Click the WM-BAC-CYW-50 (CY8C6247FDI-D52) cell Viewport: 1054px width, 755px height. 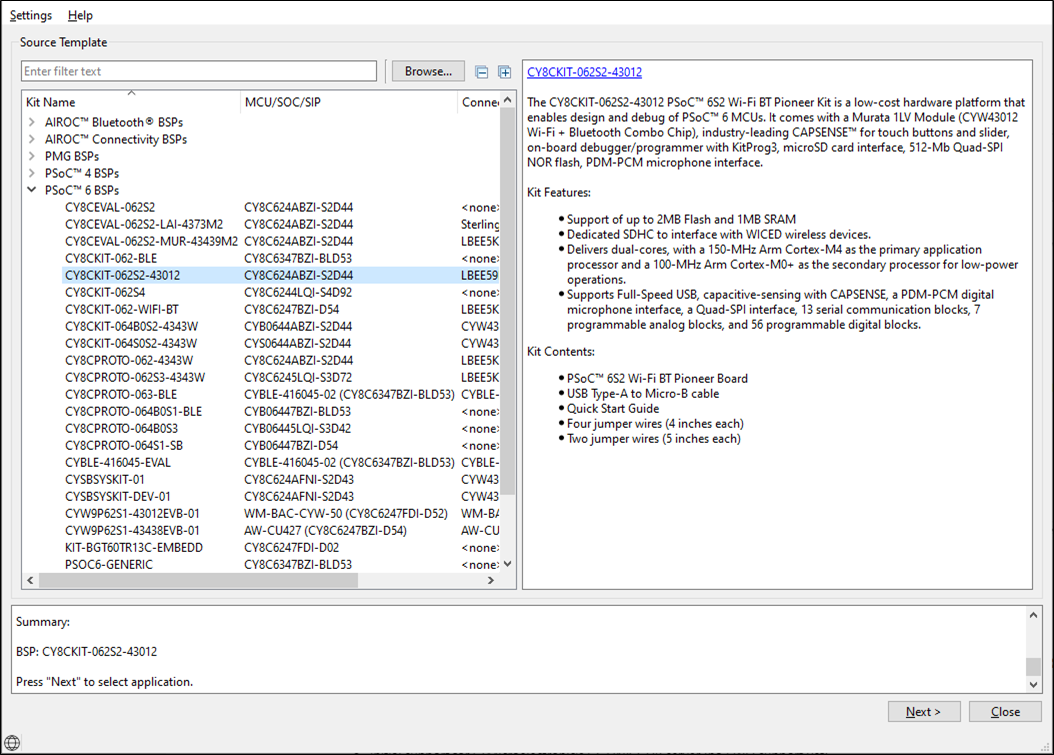(x=346, y=514)
